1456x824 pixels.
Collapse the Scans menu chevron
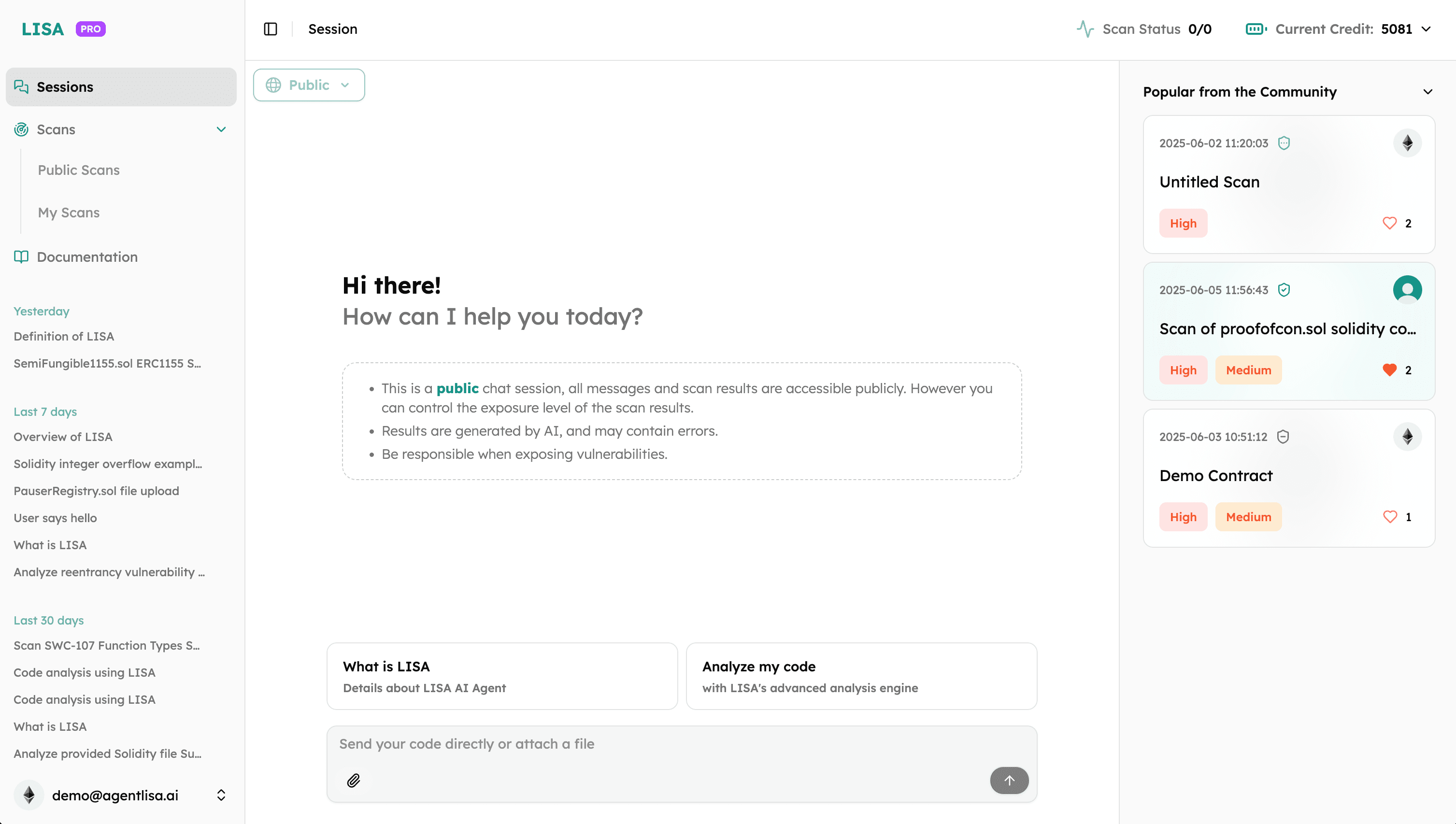pos(221,129)
